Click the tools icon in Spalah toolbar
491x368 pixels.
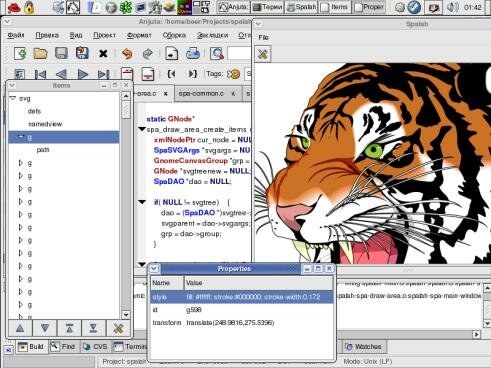point(263,54)
